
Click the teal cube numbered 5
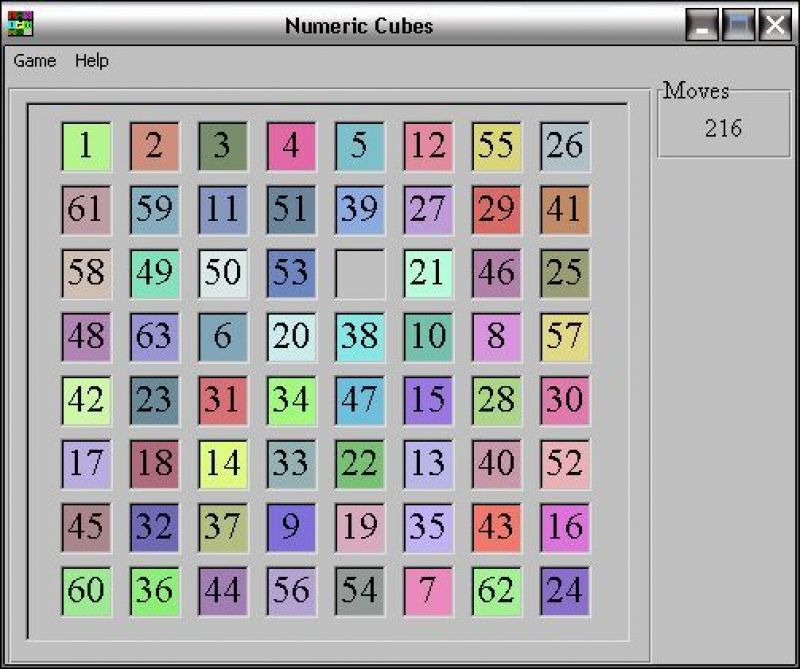(360, 146)
